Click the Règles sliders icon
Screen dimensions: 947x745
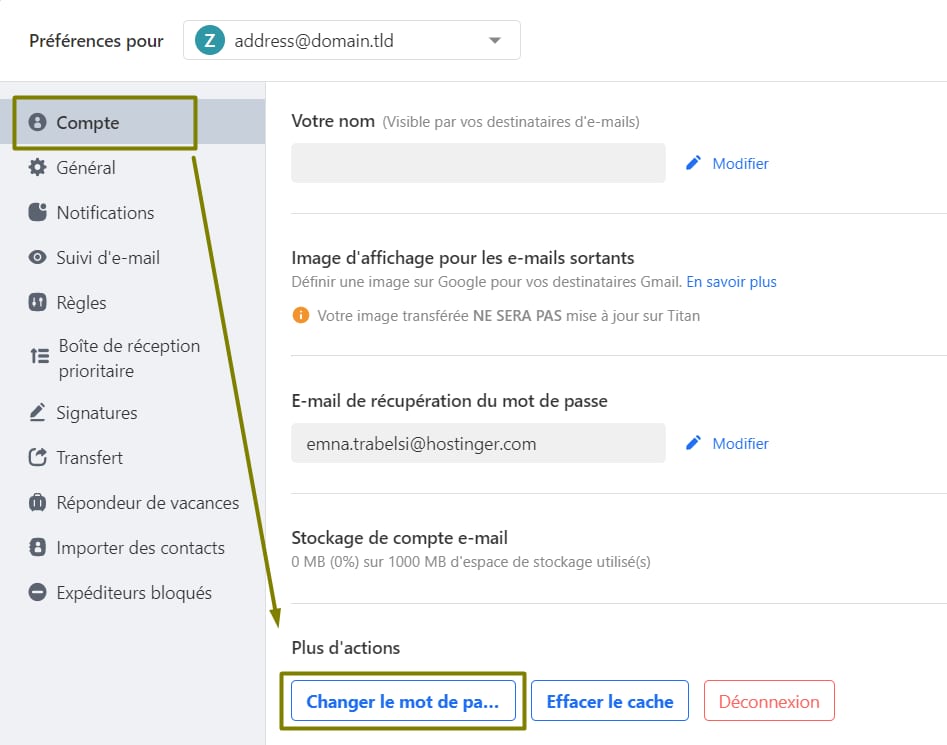pos(38,303)
